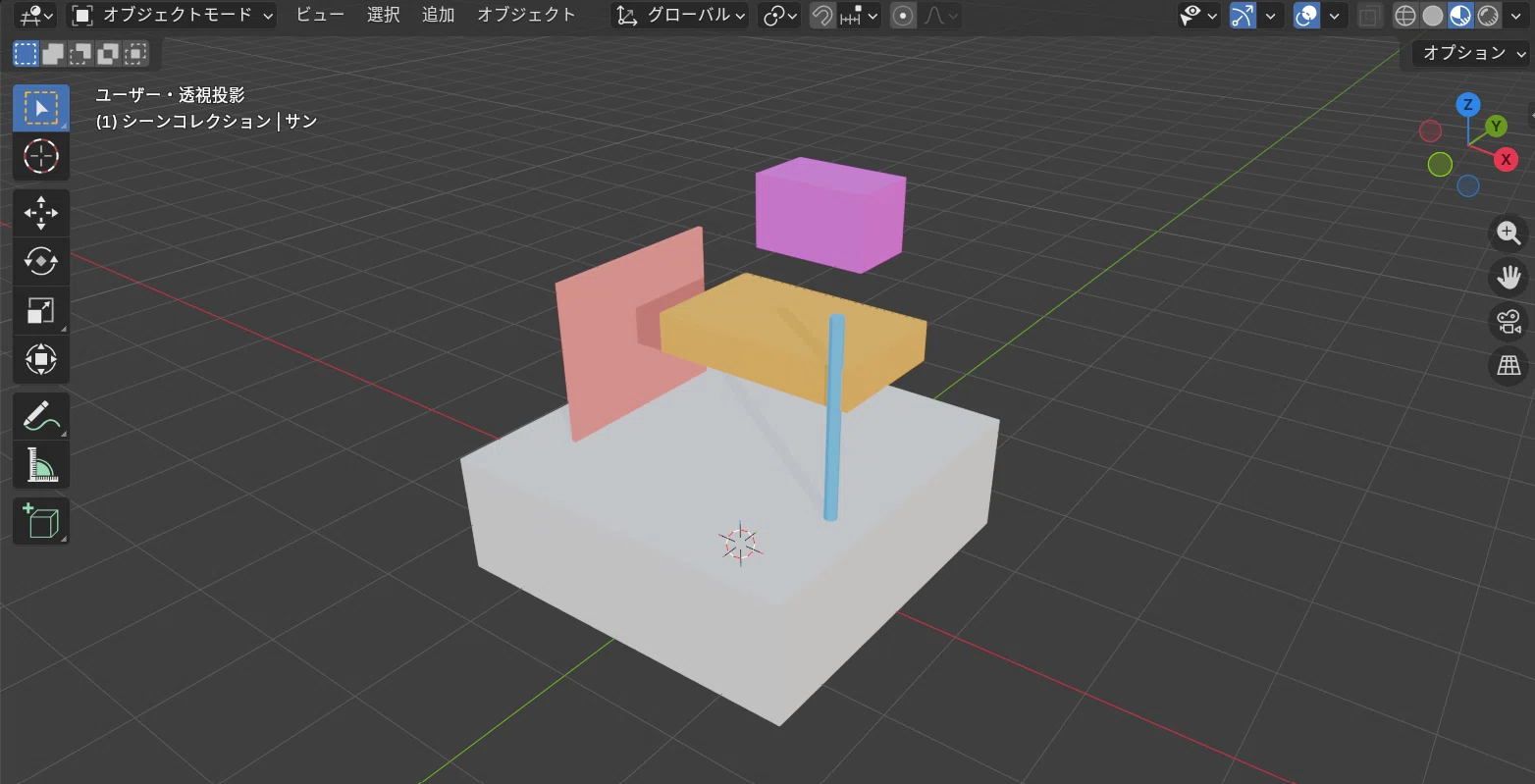Set selection mode to subtract

coord(80,53)
